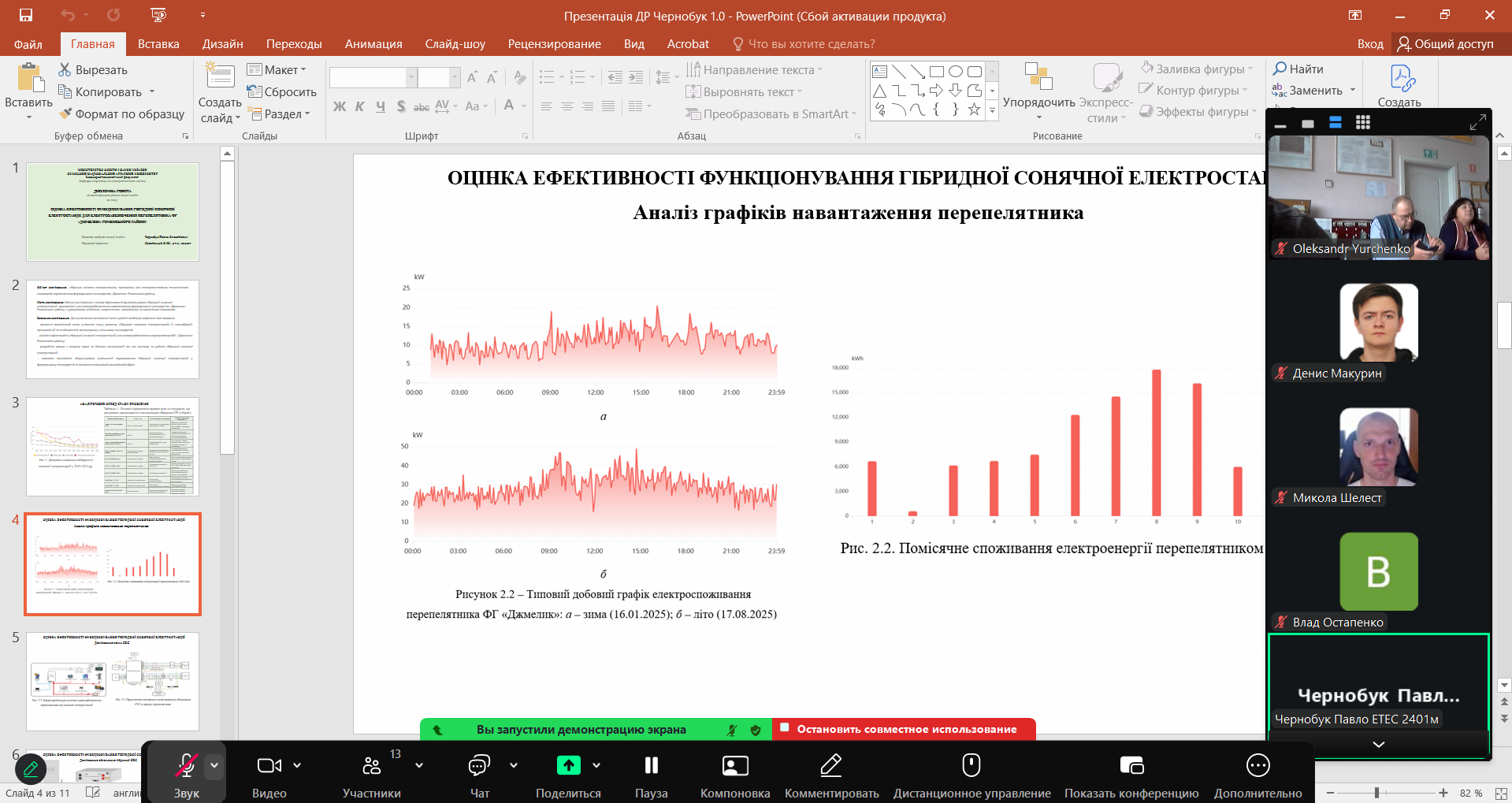Click Show meeting (Показать конференцию) icon
The height and width of the screenshot is (803, 1512).
(1131, 765)
